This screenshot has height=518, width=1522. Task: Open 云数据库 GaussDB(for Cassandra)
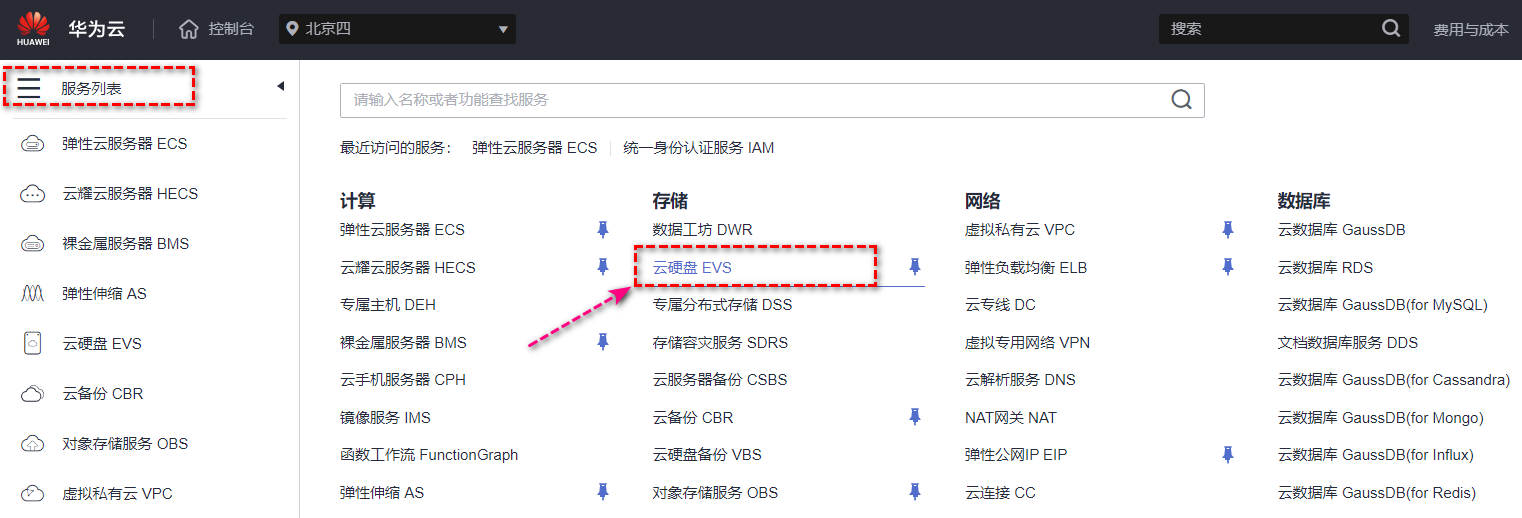point(1394,380)
